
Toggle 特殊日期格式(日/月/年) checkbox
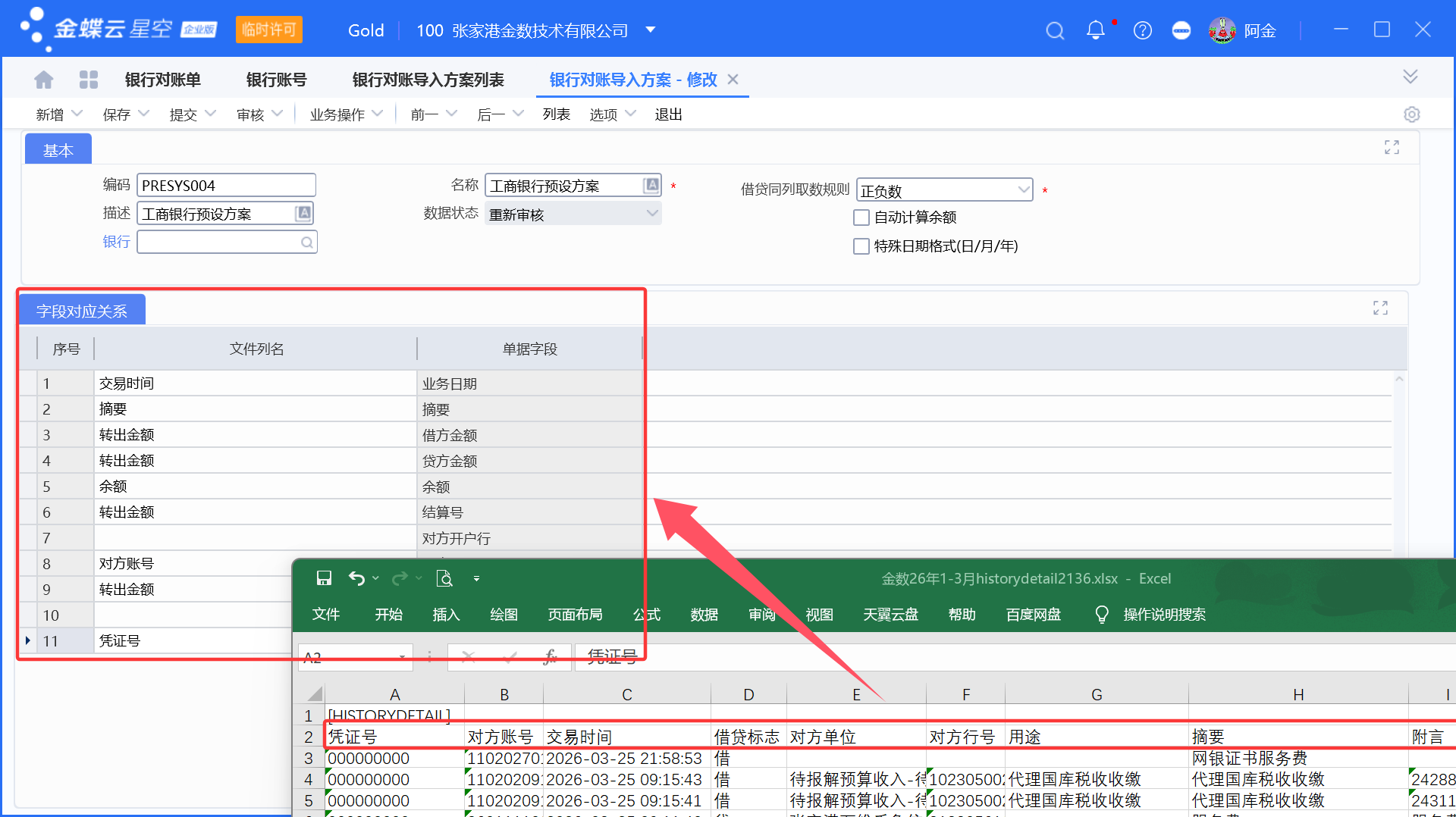pos(861,246)
